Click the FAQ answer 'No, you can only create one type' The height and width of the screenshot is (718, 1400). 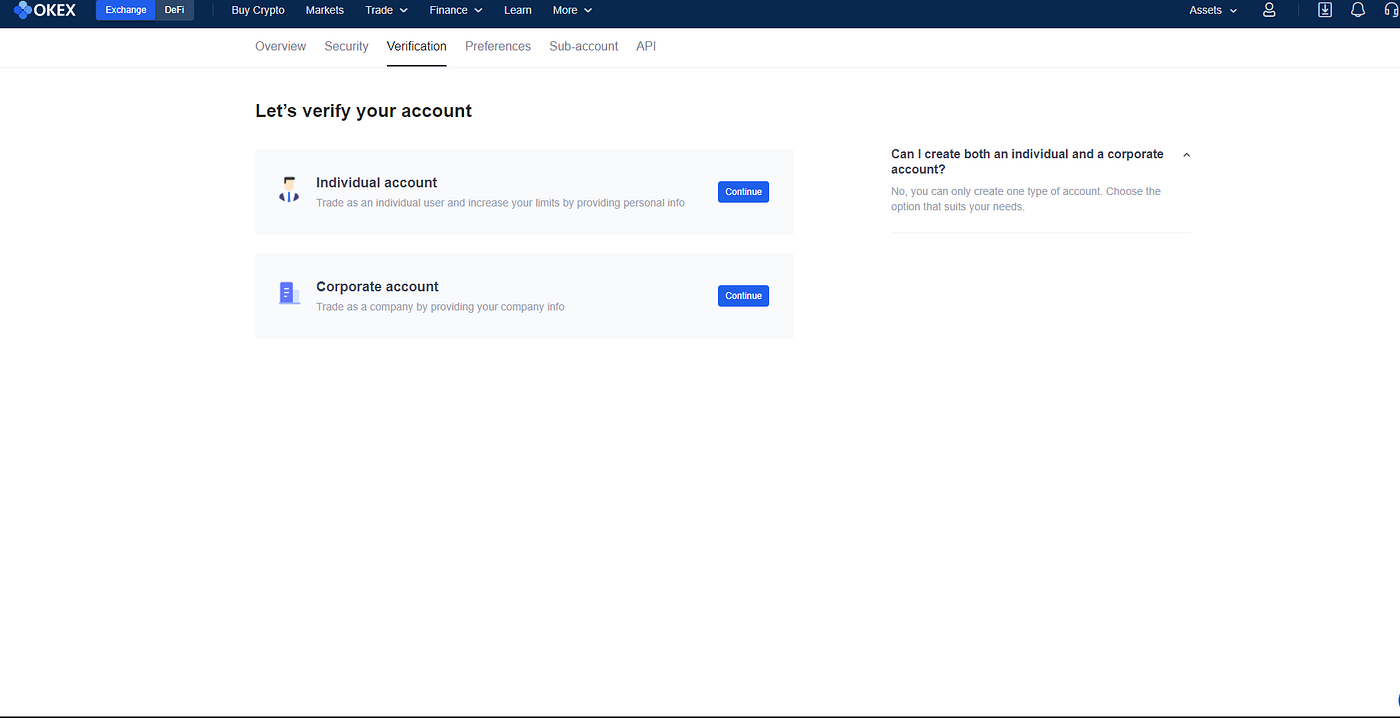point(1026,199)
